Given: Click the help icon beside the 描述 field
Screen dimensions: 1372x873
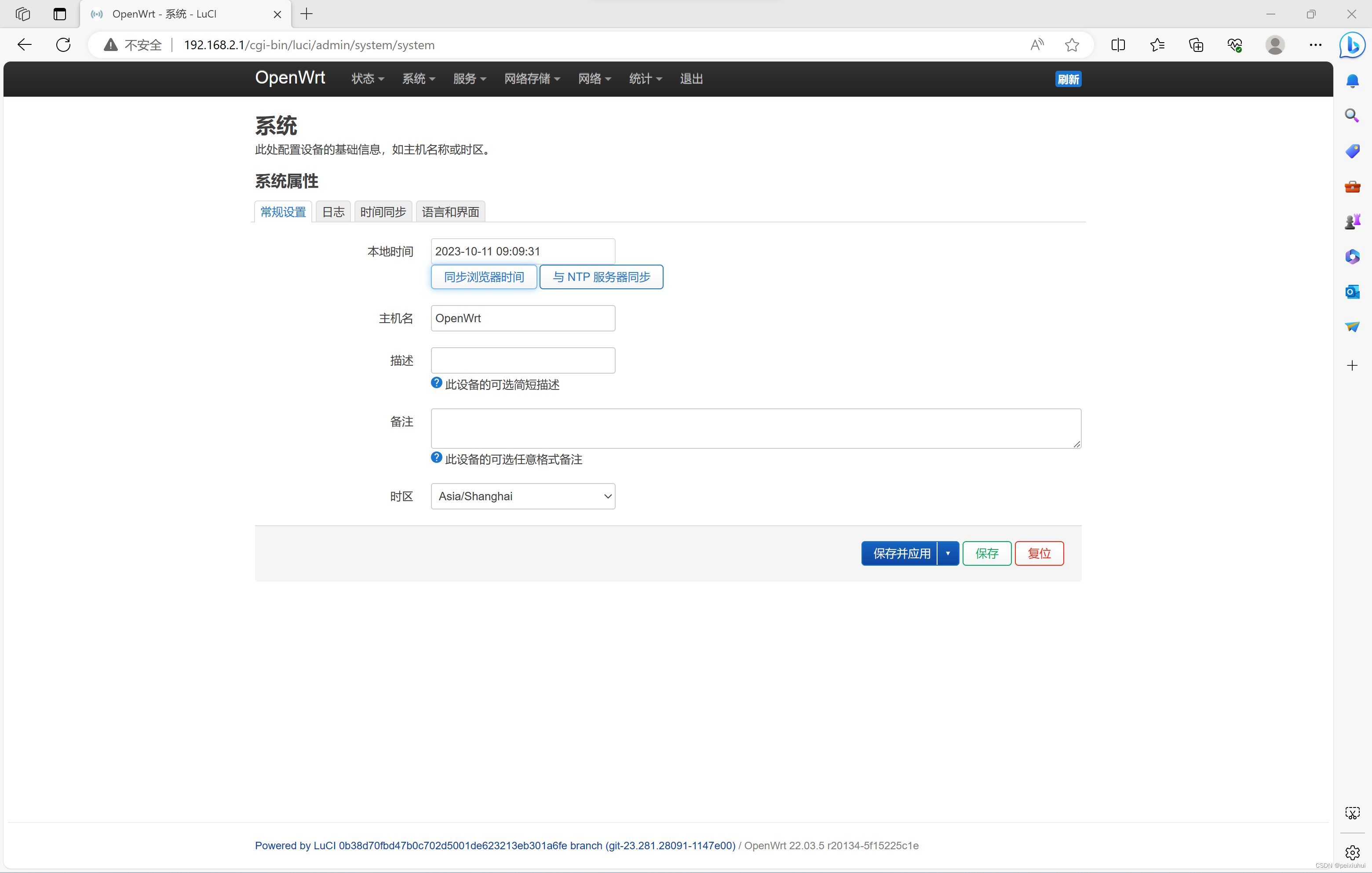Looking at the screenshot, I should point(436,382).
